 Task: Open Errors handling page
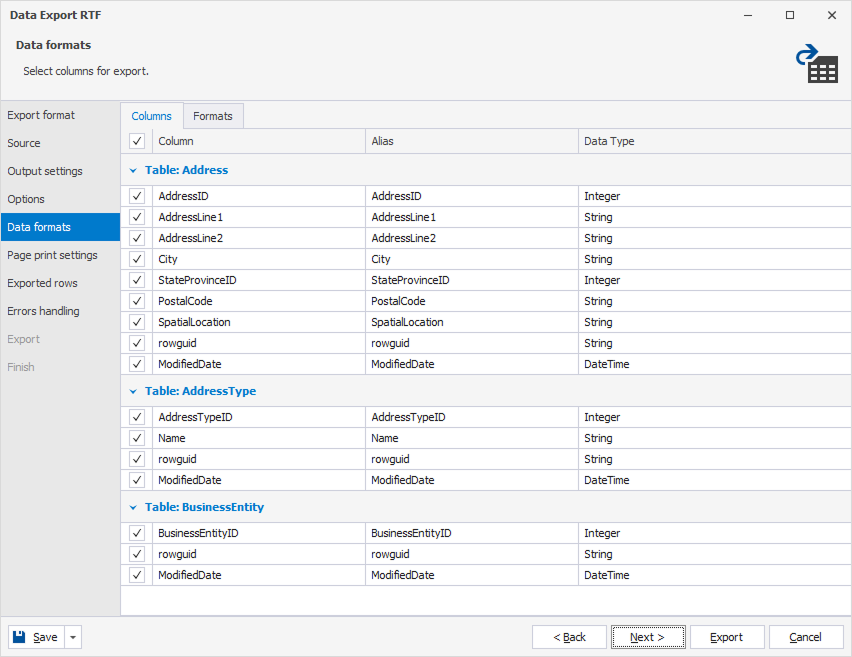[60, 311]
